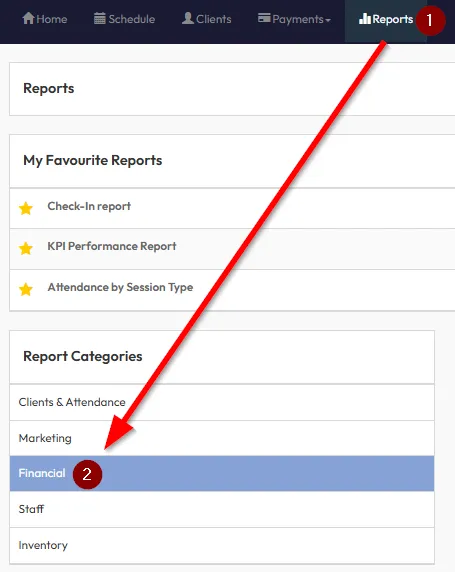This screenshot has width=455, height=572.
Task: Open the Payments dropdown caret
Action: coord(328,20)
